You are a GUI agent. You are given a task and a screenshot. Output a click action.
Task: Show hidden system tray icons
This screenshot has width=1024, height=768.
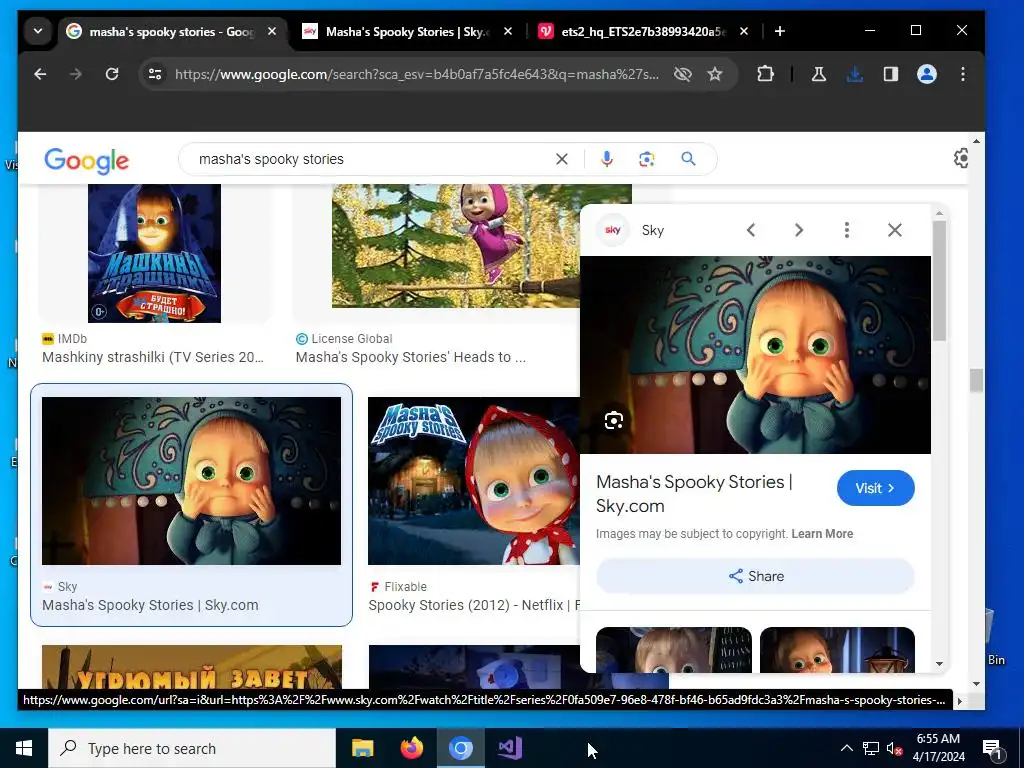[846, 748]
